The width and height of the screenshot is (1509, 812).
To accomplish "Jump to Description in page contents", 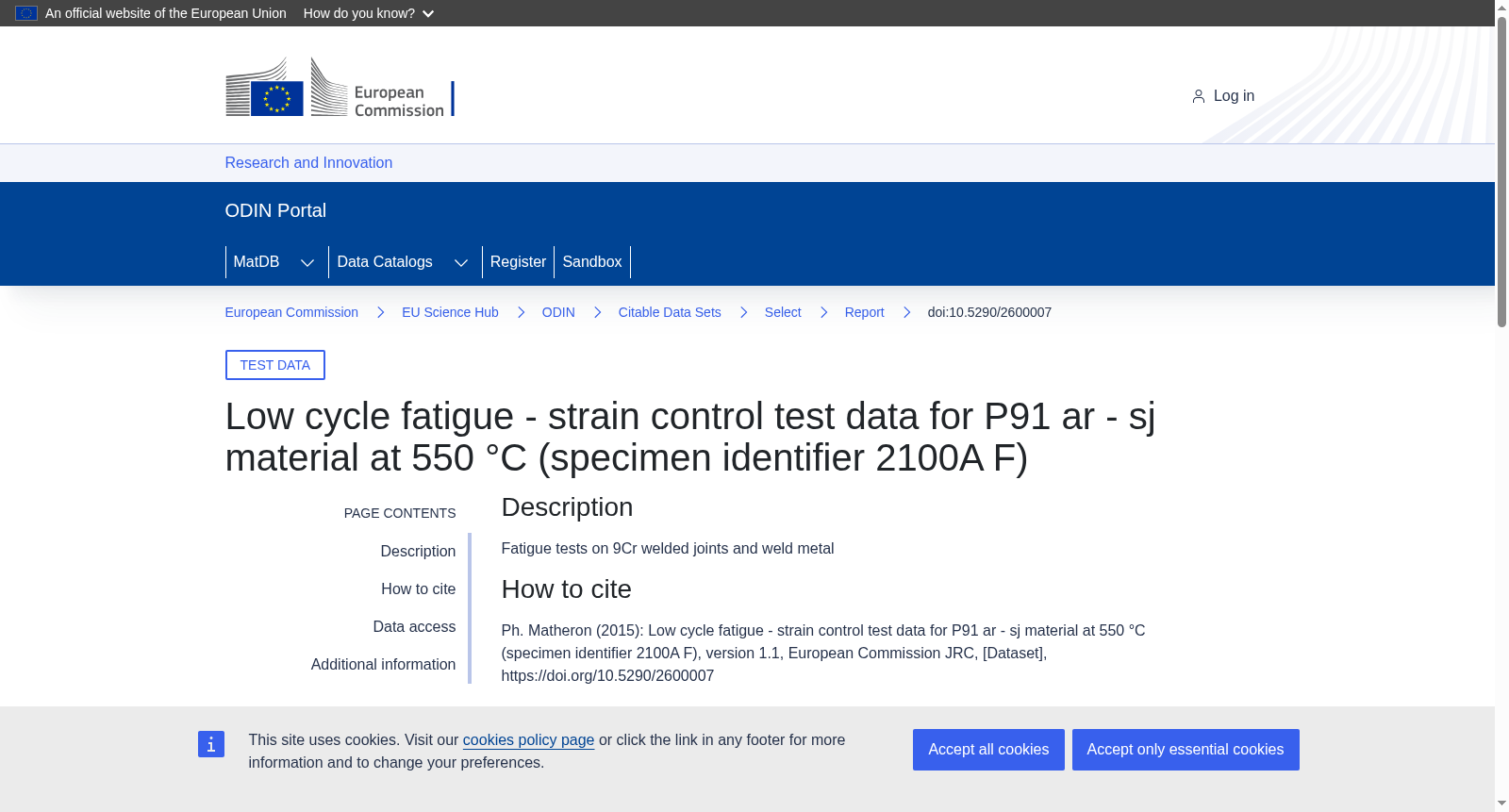I will [x=418, y=552].
